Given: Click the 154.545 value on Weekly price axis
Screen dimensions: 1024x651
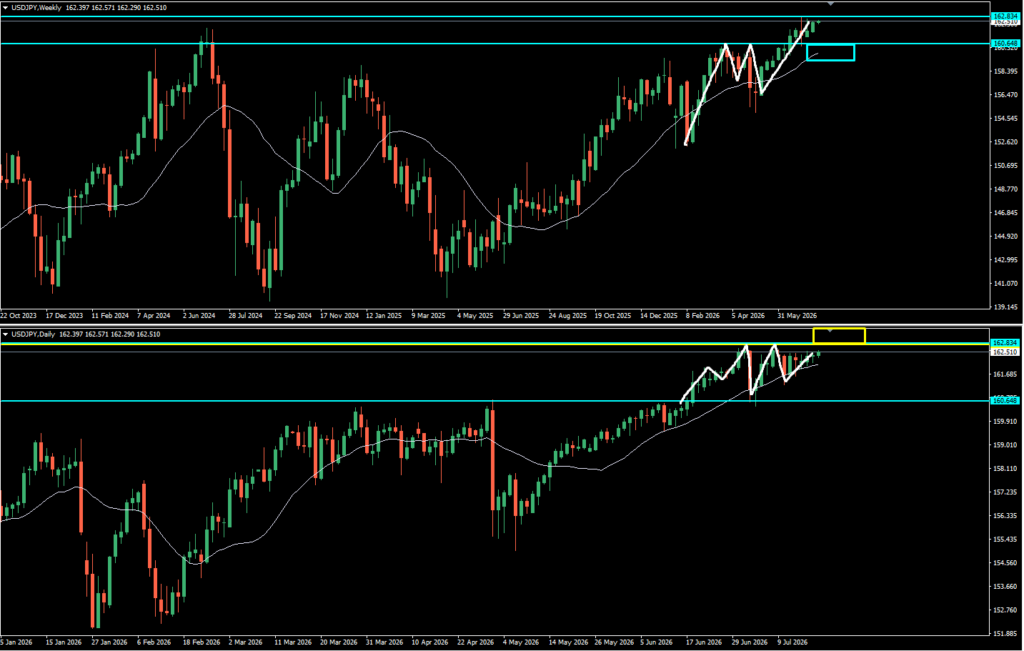Looking at the screenshot, I should (x=1006, y=118).
